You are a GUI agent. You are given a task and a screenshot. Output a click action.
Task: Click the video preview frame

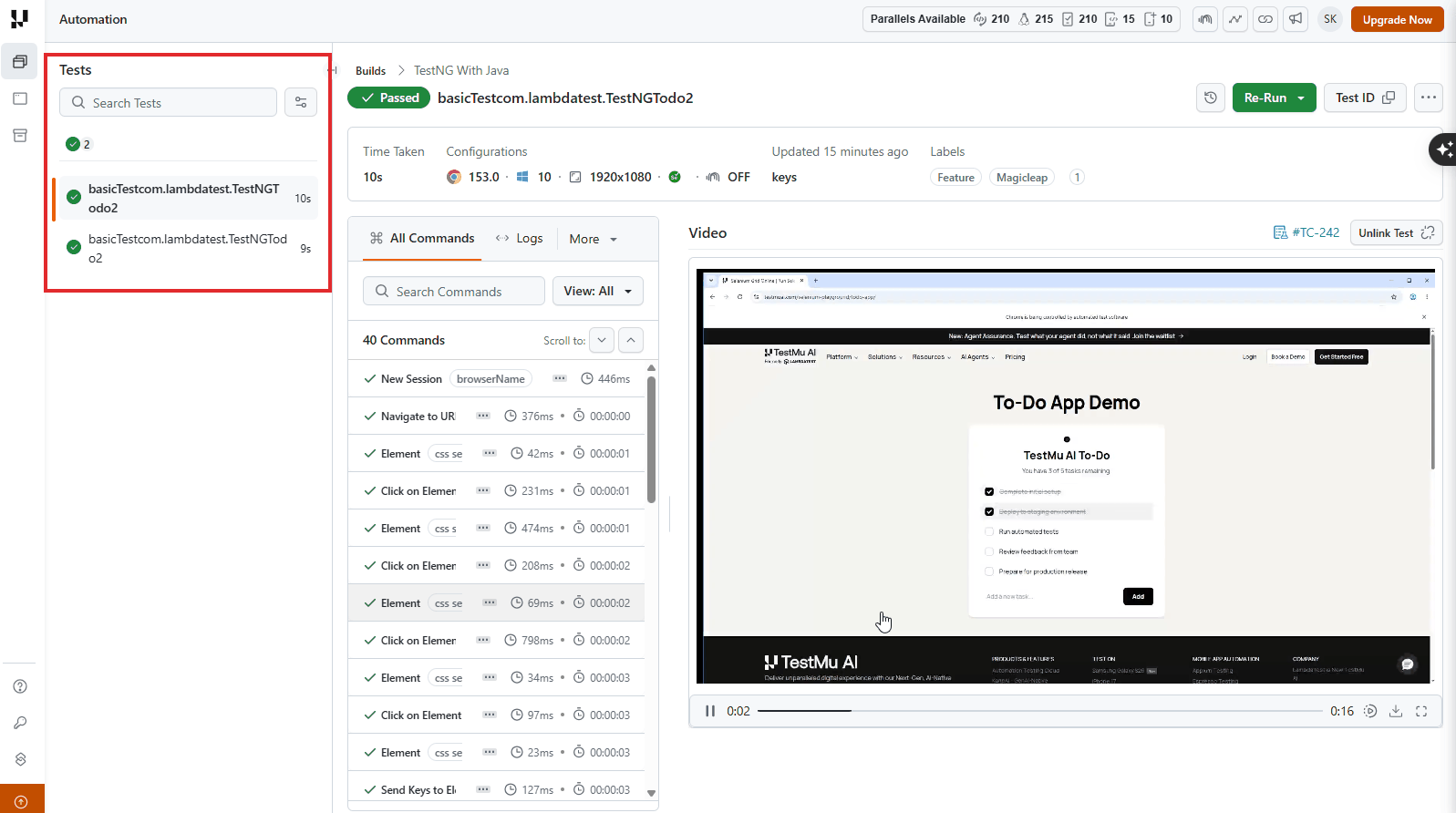1066,476
